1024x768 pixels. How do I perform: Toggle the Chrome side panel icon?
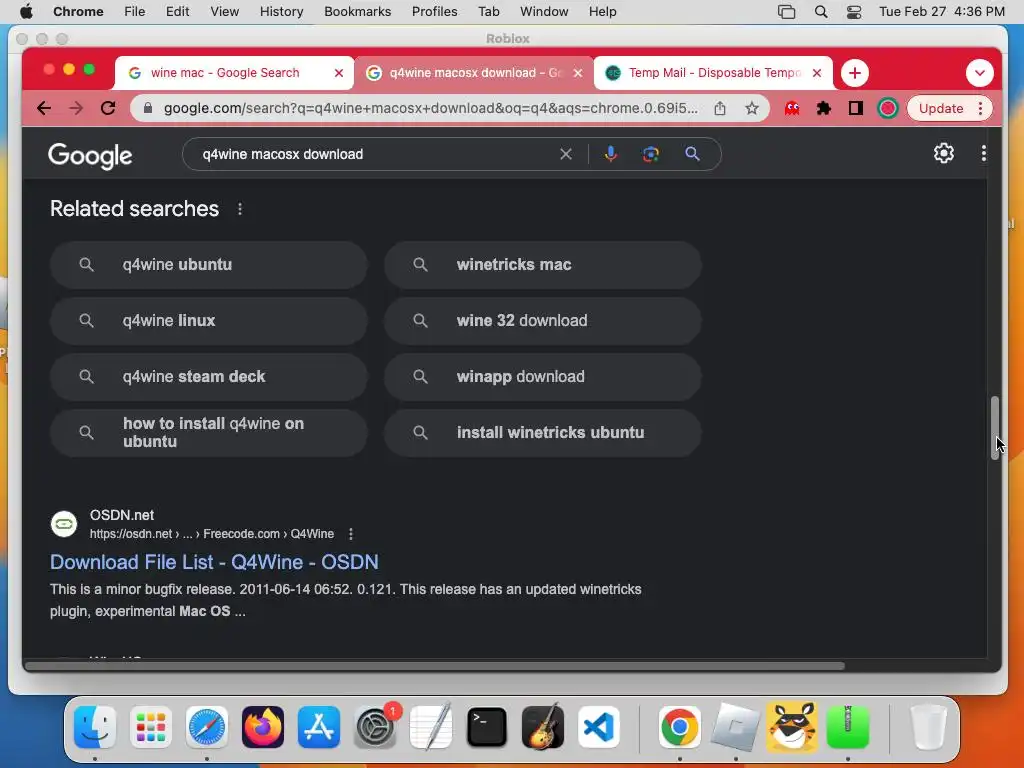pos(856,108)
